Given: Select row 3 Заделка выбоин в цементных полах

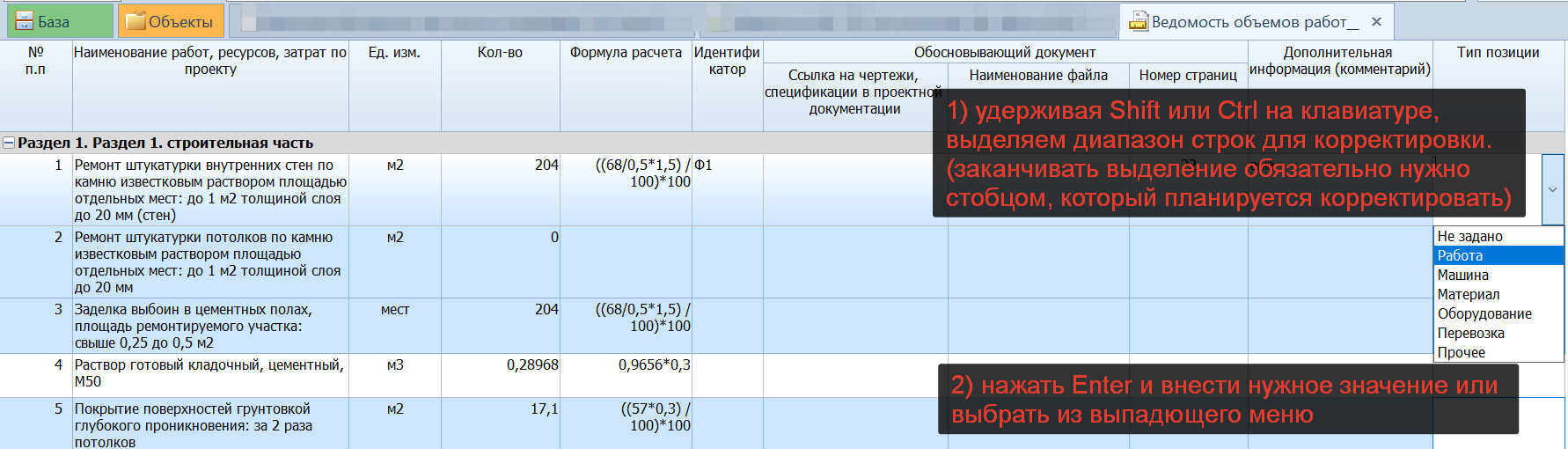Looking at the screenshot, I should coord(210,326).
